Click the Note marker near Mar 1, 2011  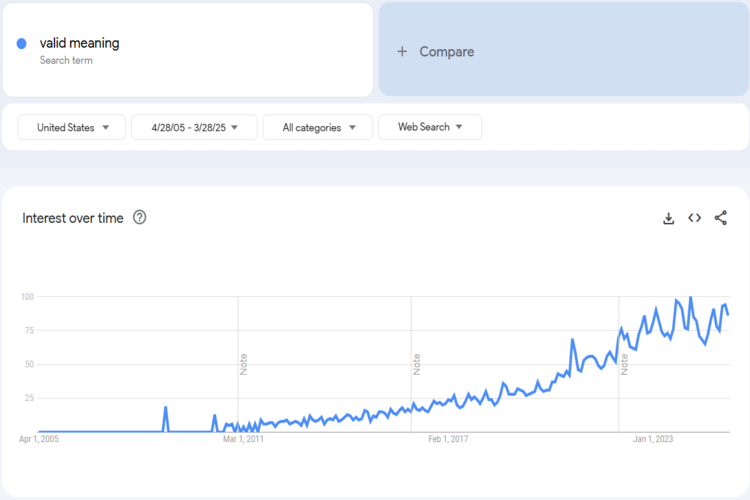(x=243, y=365)
